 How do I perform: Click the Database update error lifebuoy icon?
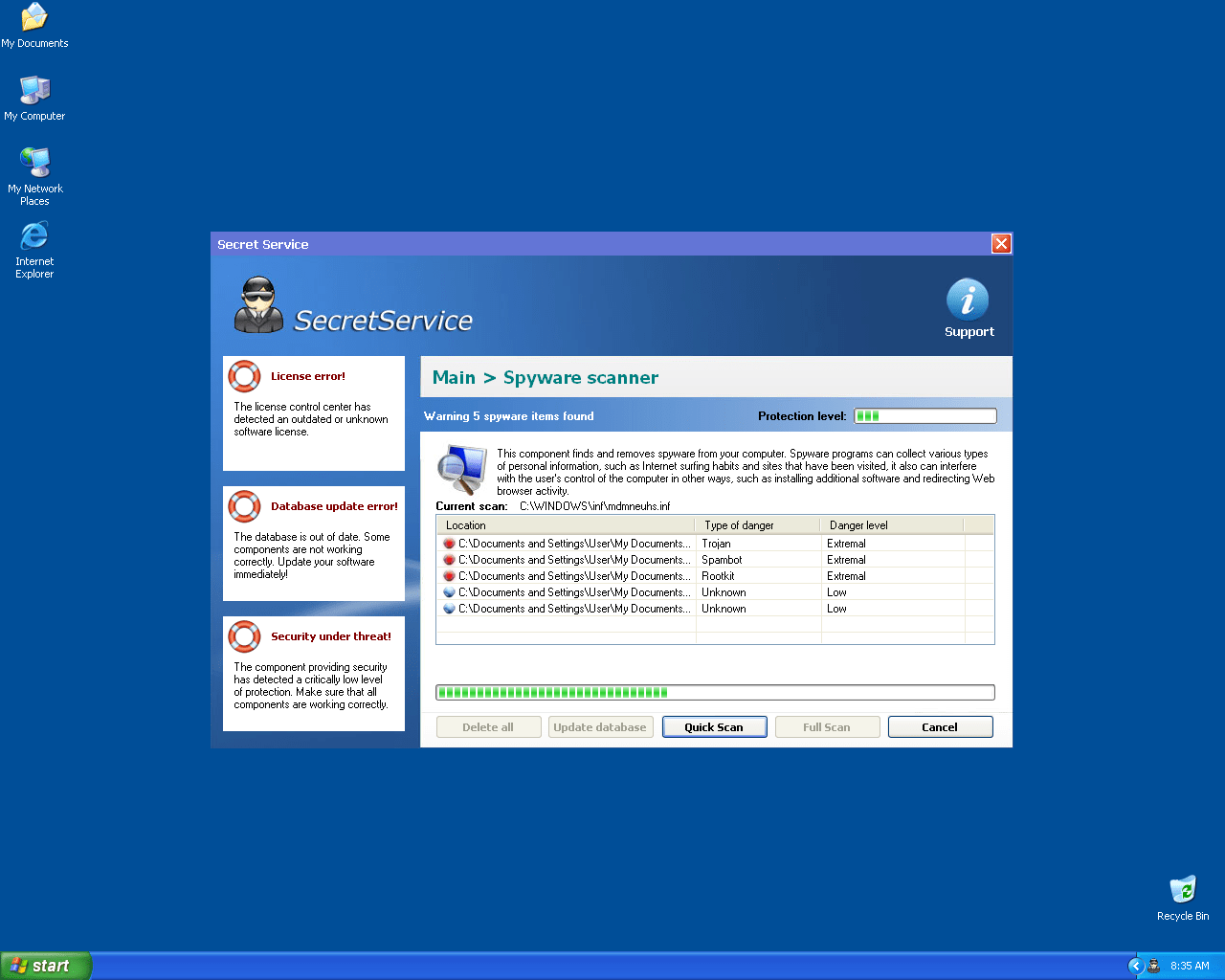pos(245,506)
